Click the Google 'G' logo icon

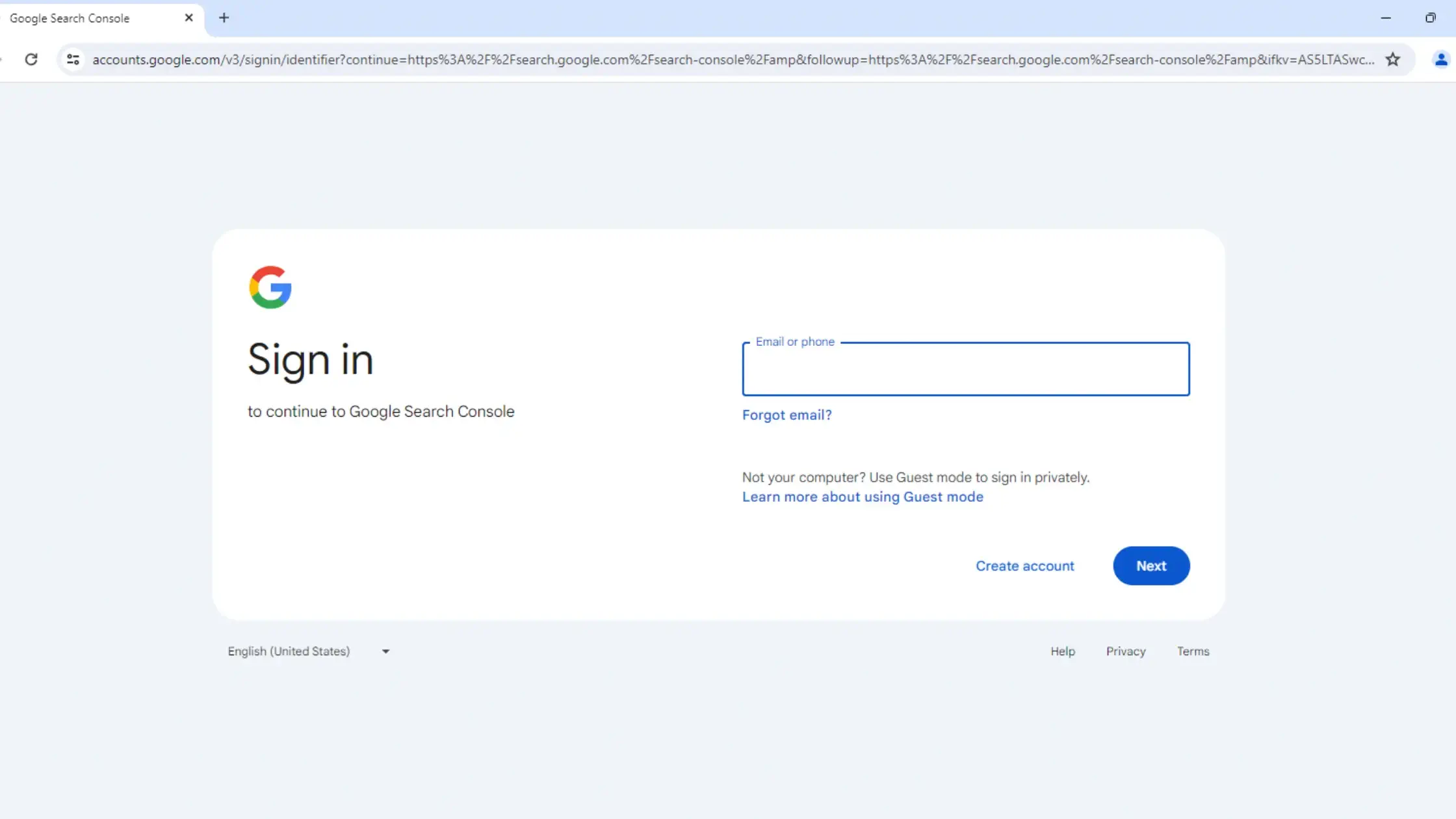pyautogui.click(x=271, y=287)
